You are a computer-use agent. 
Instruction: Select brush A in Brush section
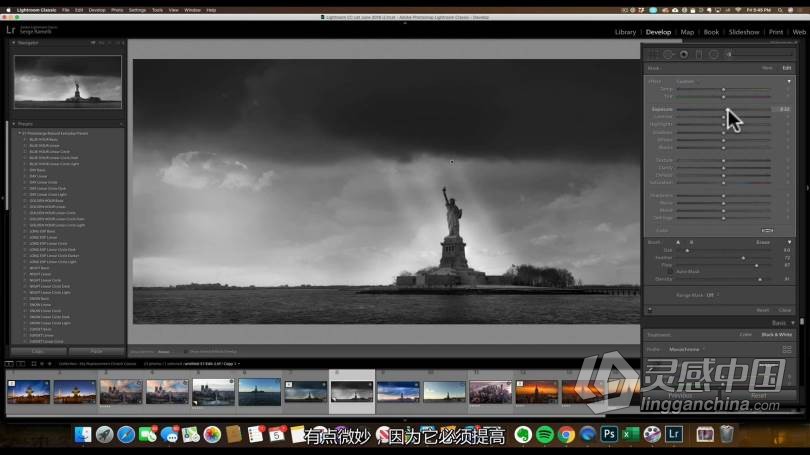[678, 242]
